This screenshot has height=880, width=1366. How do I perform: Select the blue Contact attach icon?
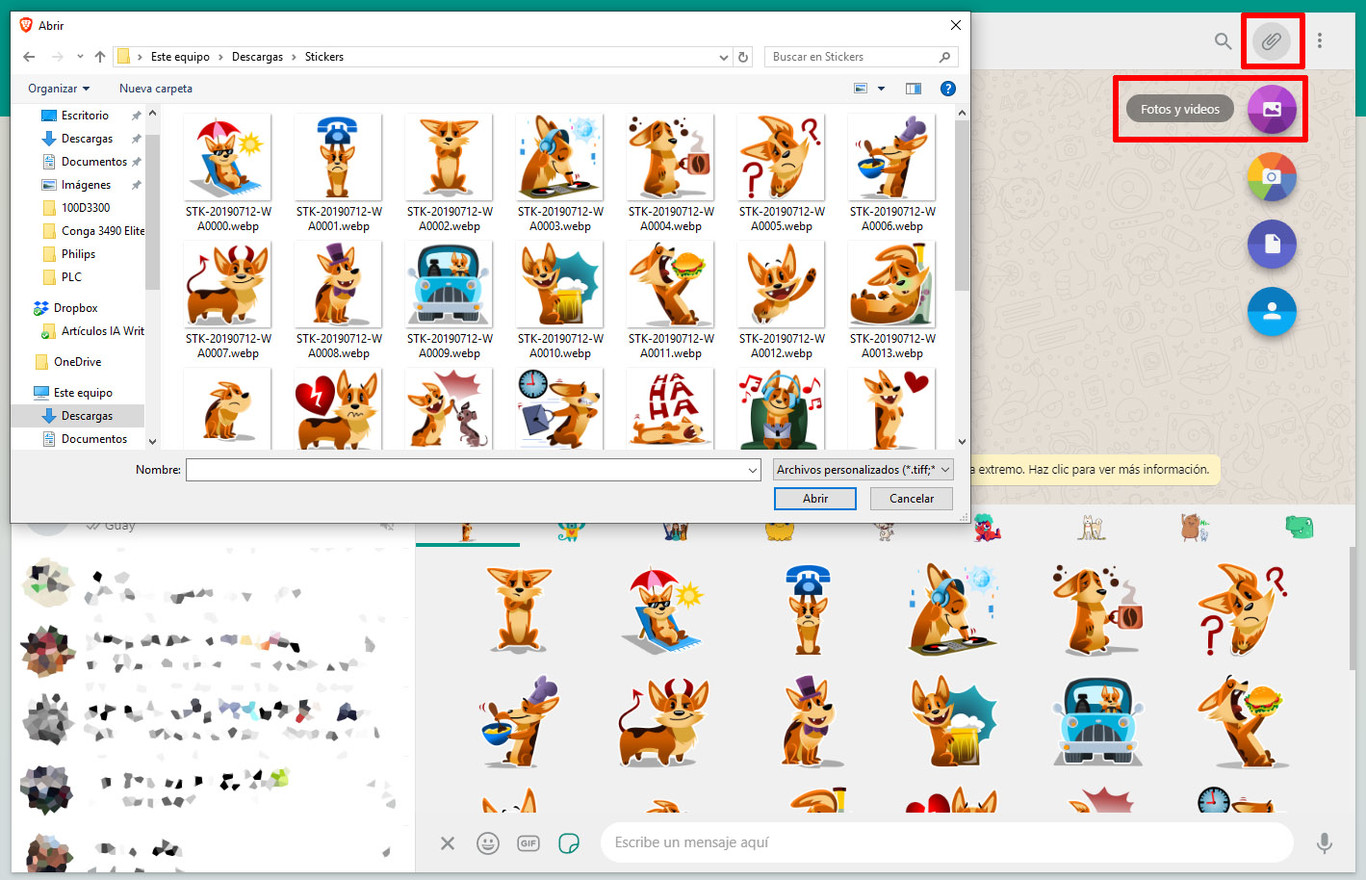point(1271,311)
